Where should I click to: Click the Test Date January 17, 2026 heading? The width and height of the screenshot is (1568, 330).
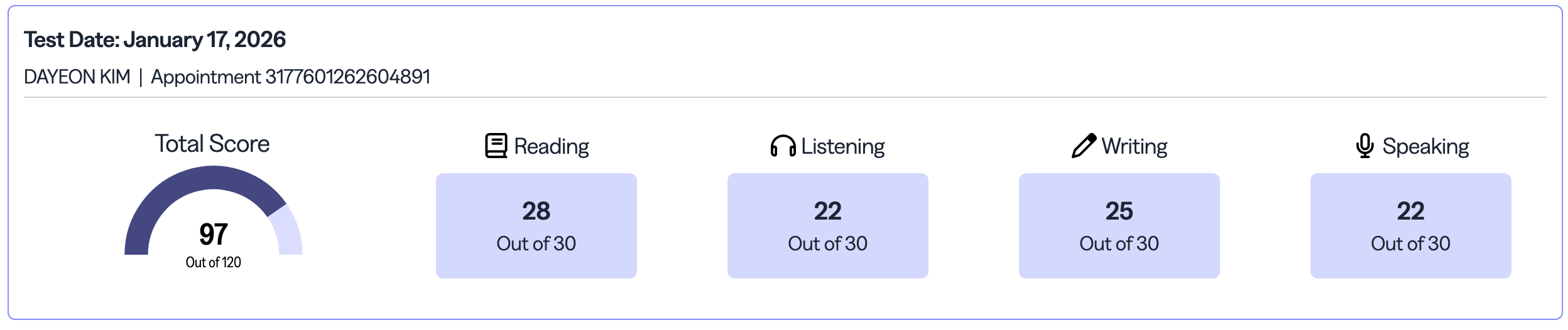tap(155, 40)
